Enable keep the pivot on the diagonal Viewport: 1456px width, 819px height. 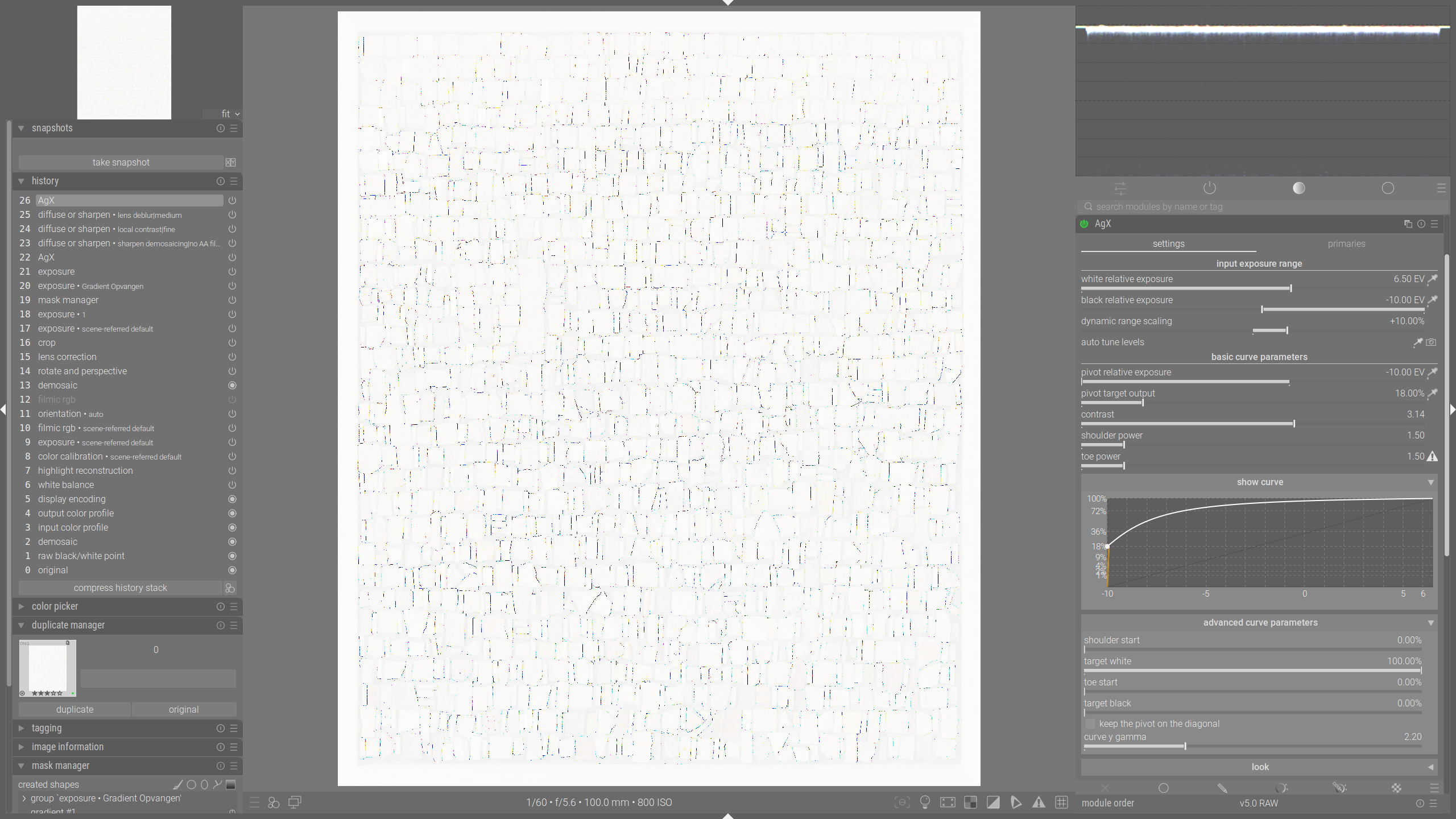pyautogui.click(x=1090, y=724)
